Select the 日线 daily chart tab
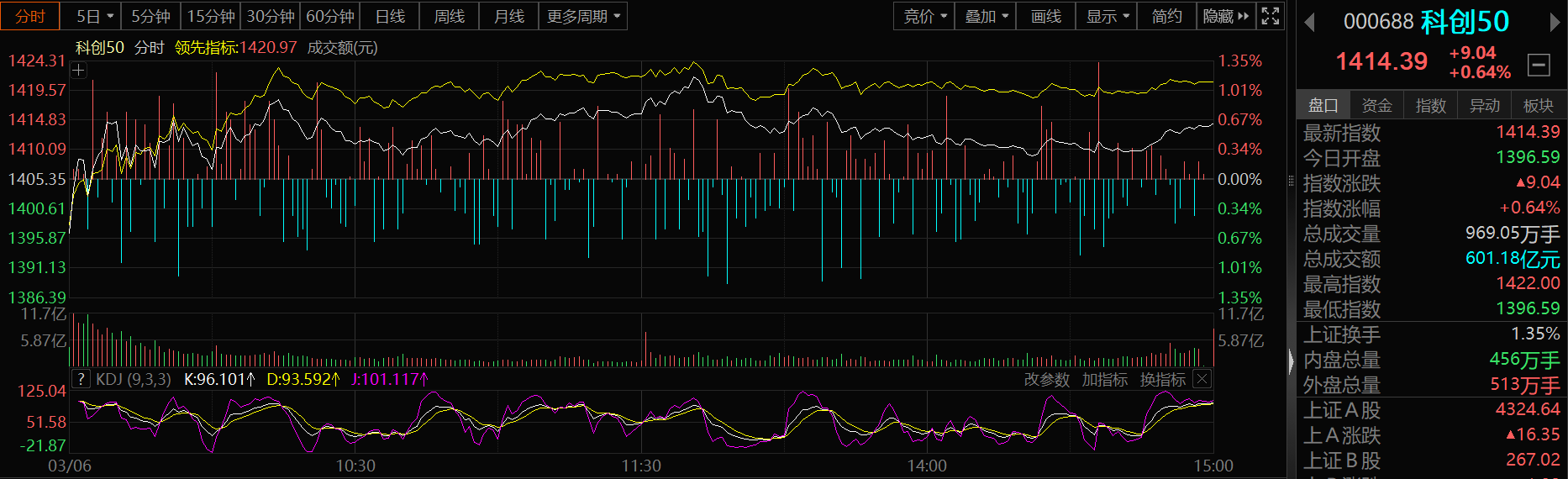 (x=390, y=16)
